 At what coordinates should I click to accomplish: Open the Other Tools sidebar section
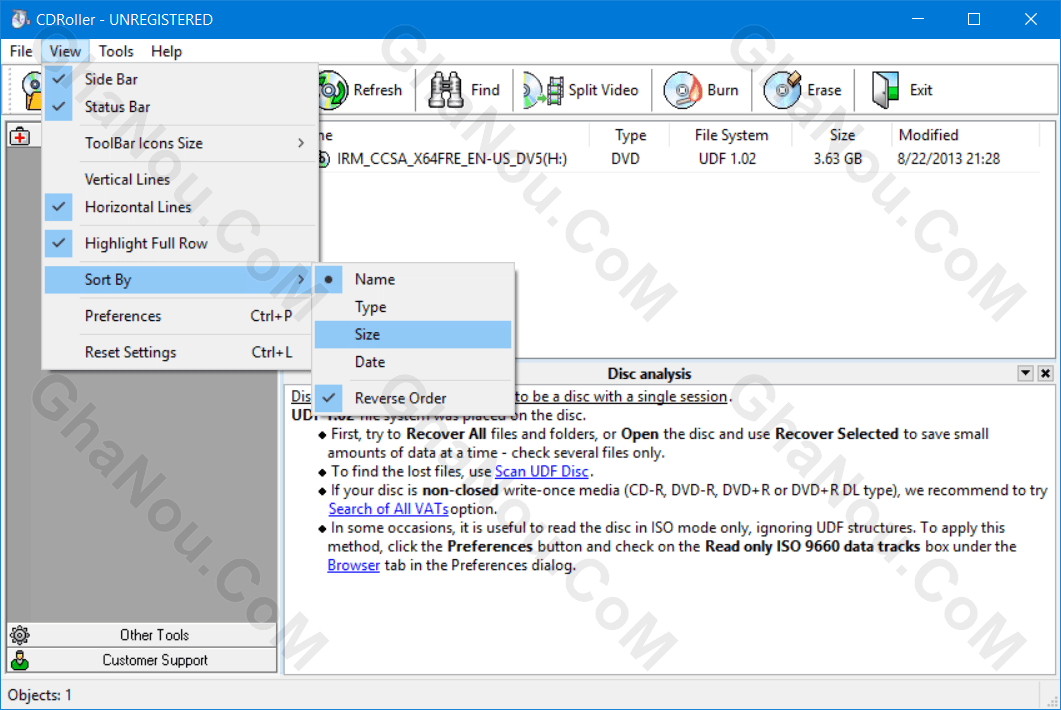(142, 635)
